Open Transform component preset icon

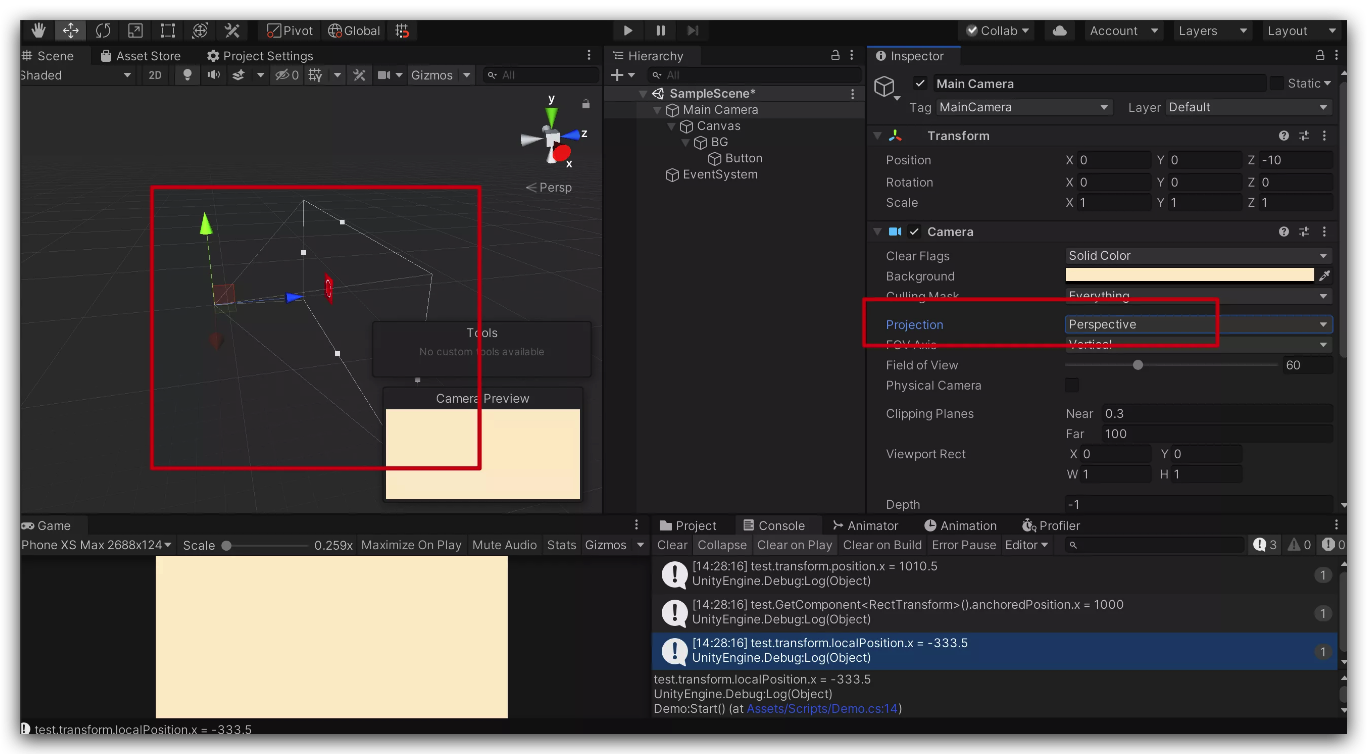1304,136
